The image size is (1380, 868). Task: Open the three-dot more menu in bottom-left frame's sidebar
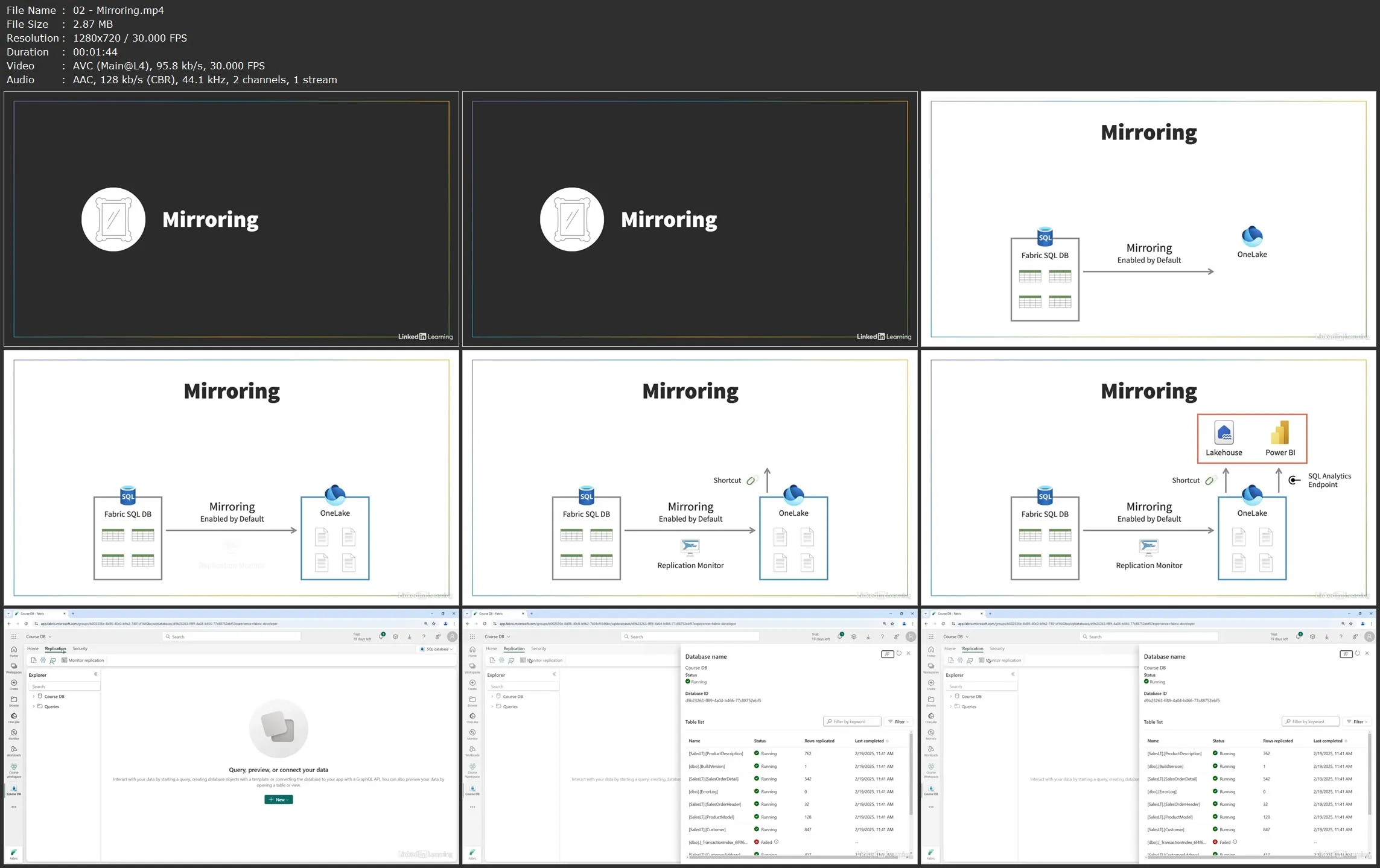pos(13,806)
